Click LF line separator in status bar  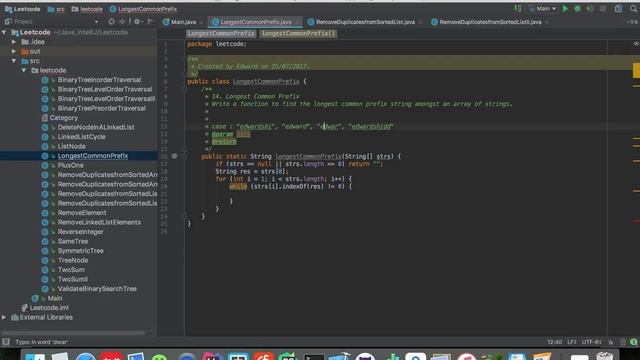(571, 342)
